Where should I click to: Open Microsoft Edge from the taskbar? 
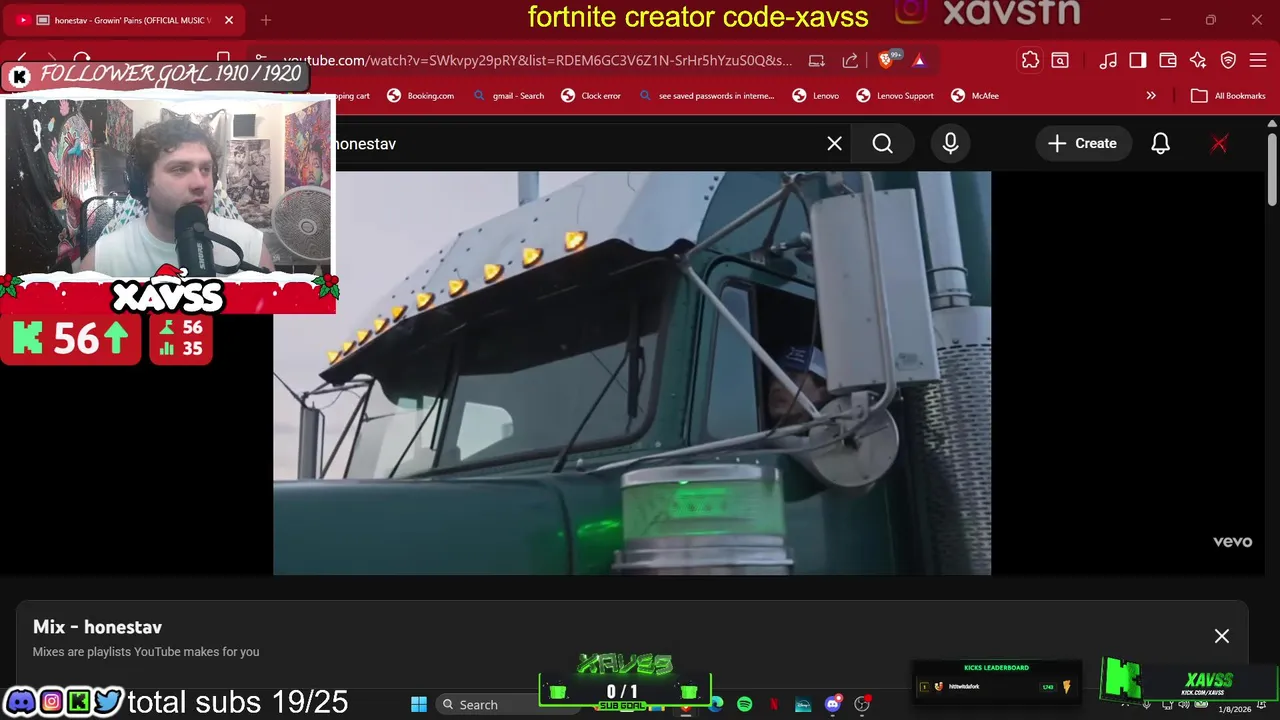tap(716, 705)
